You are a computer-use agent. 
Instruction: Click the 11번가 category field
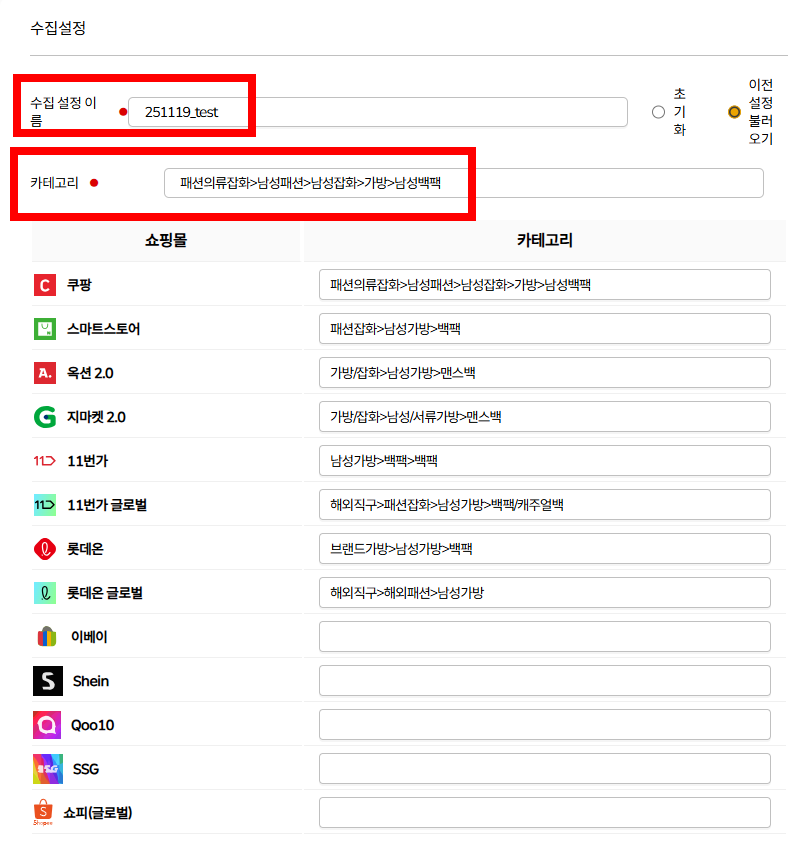click(x=545, y=461)
